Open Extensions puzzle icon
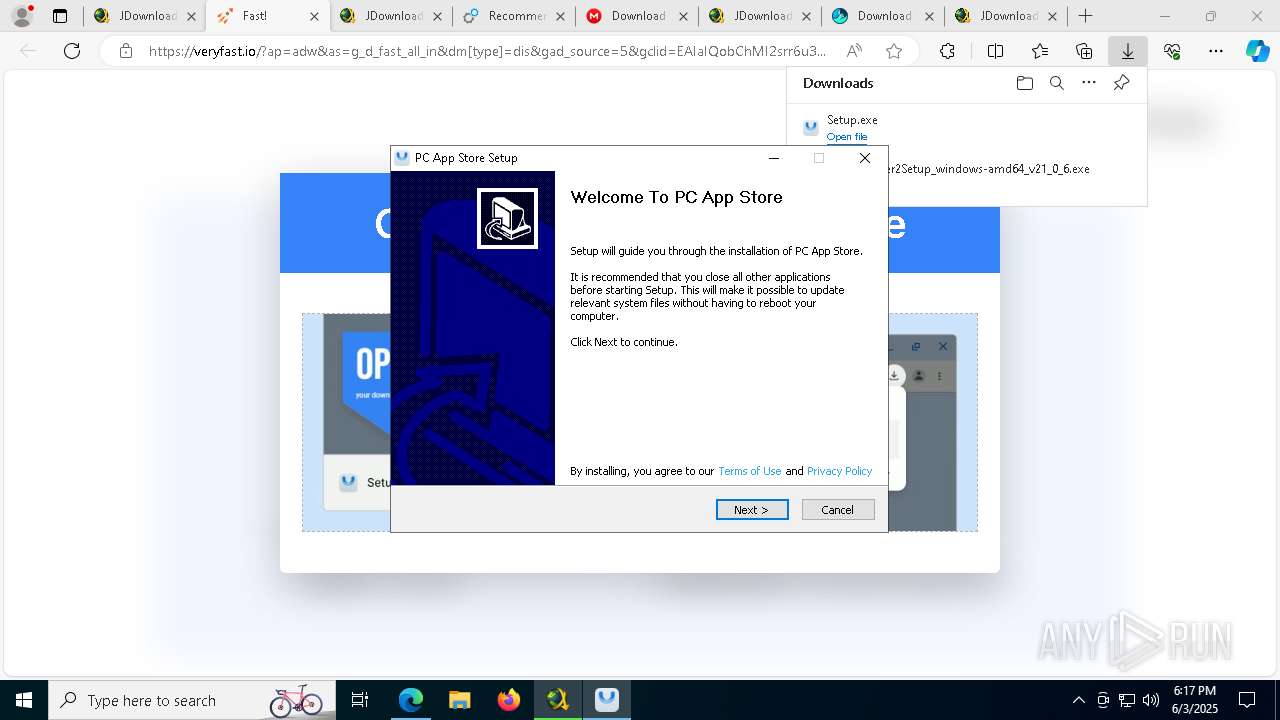The height and width of the screenshot is (720, 1280). tap(947, 51)
